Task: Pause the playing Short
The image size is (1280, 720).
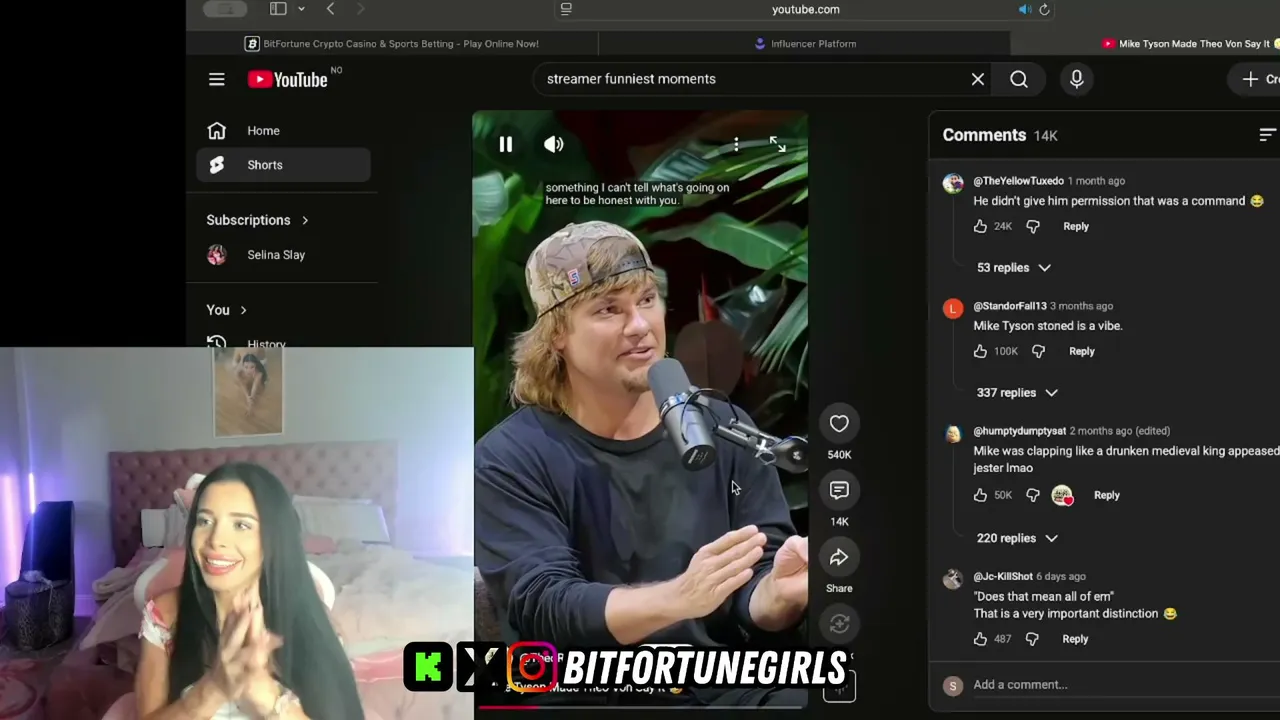Action: pos(506,144)
